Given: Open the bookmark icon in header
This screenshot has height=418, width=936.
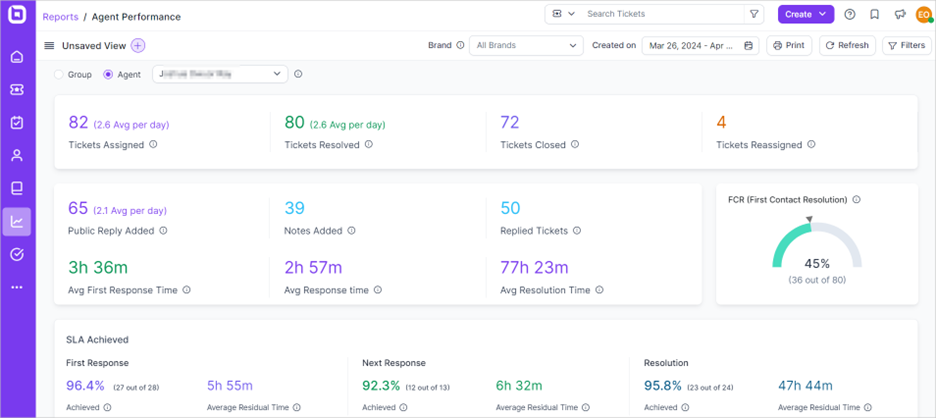Looking at the screenshot, I should (x=875, y=15).
